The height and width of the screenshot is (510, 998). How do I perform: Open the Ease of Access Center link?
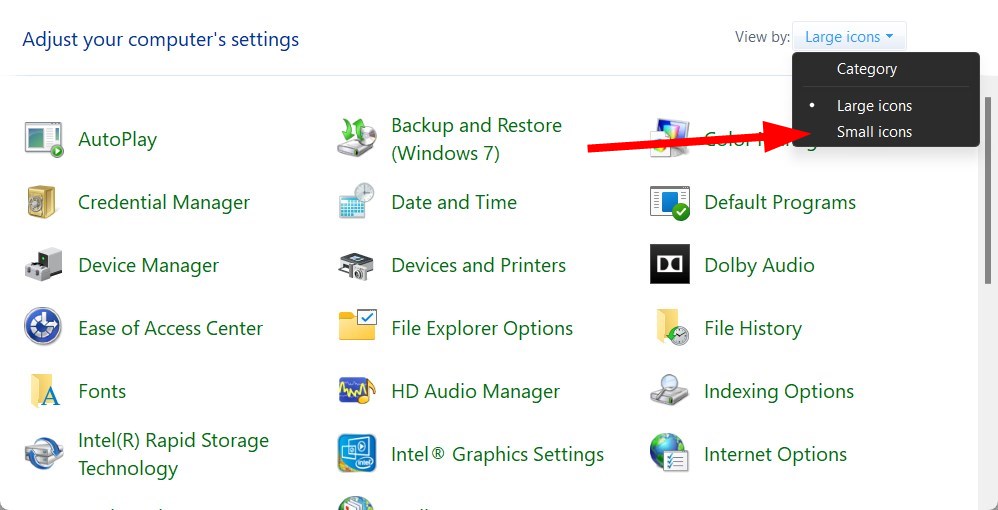(171, 328)
